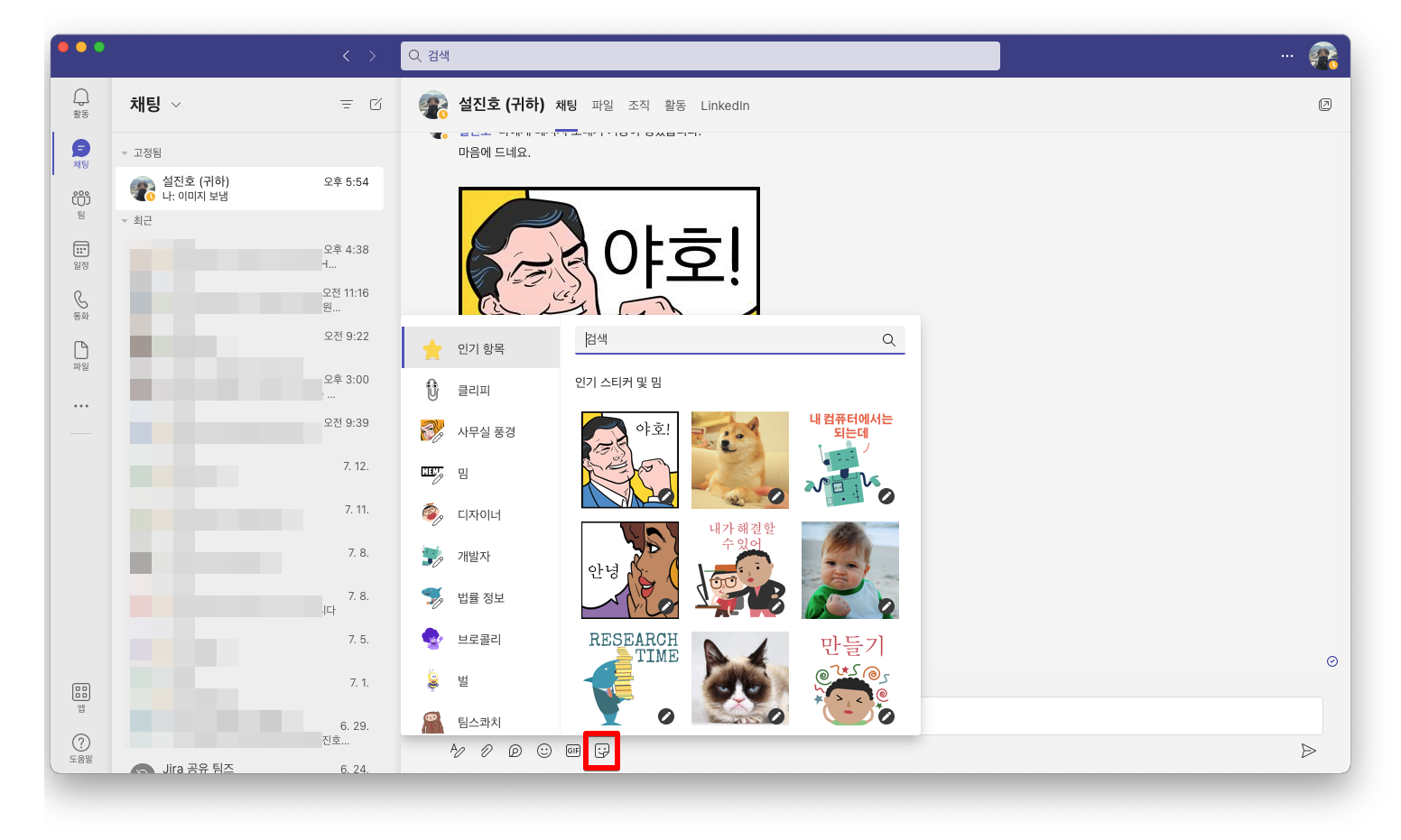Screen dimensions: 1401x840
Task: Pick the 내가 해결할 수 있어 sticker
Action: pyautogui.click(x=740, y=570)
